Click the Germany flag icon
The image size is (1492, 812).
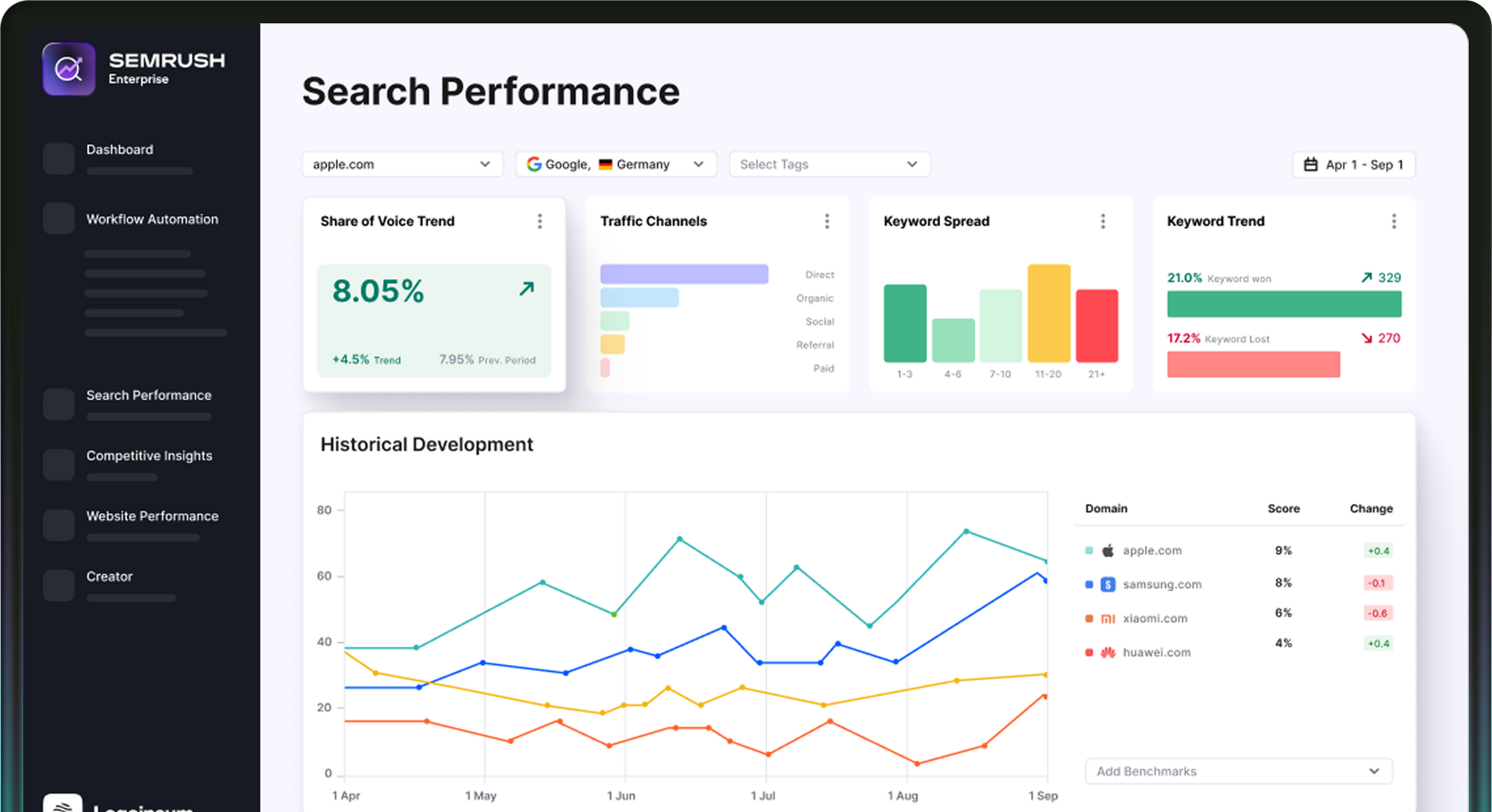(x=605, y=165)
